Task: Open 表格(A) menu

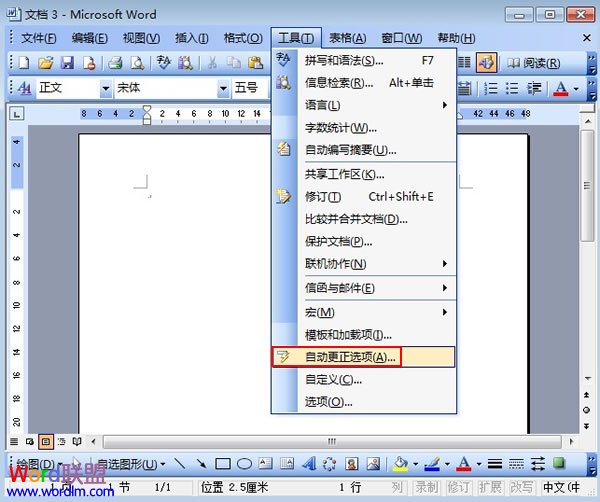Action: (x=347, y=38)
